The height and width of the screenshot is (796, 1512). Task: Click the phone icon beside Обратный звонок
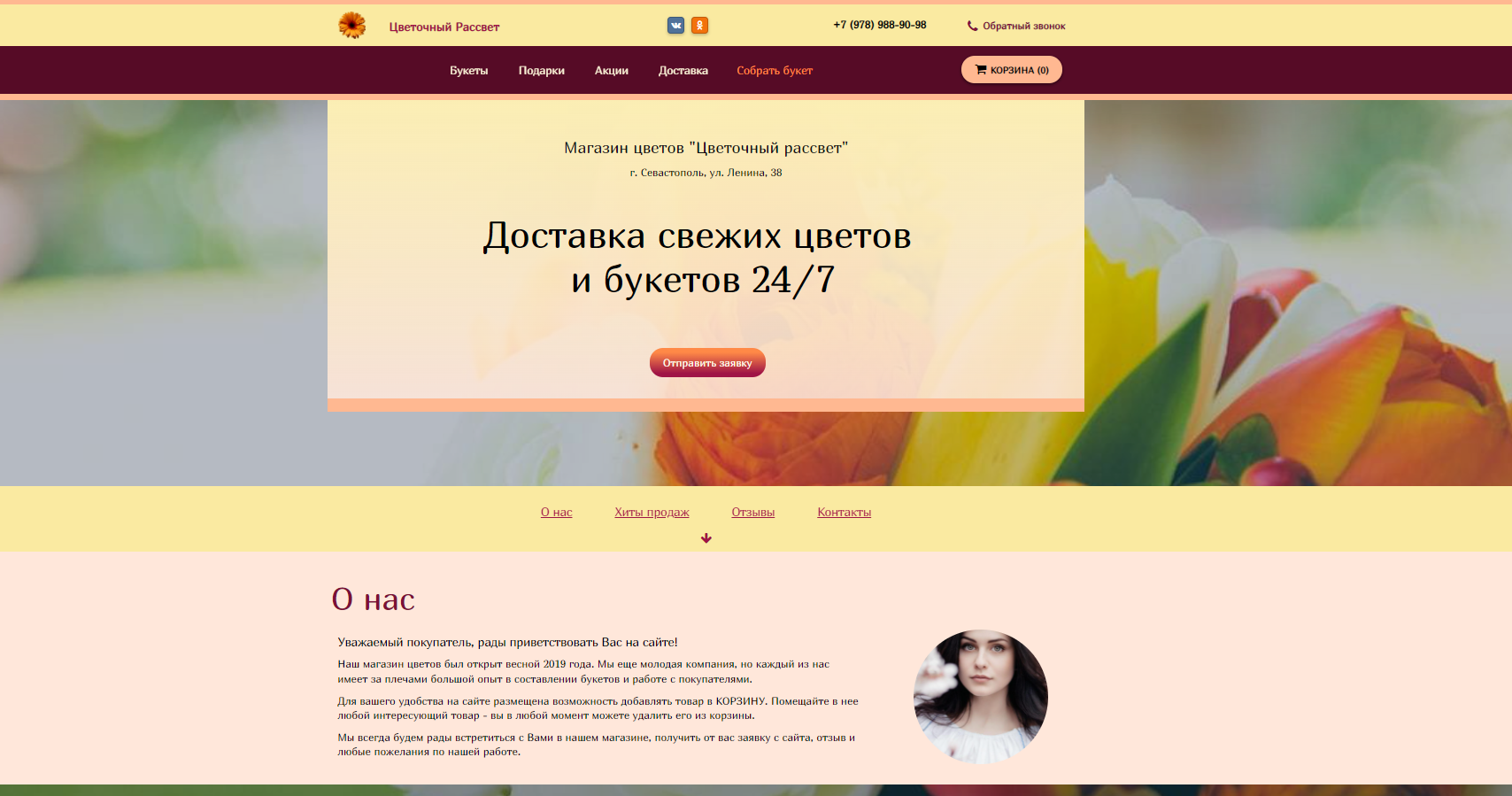click(x=972, y=27)
